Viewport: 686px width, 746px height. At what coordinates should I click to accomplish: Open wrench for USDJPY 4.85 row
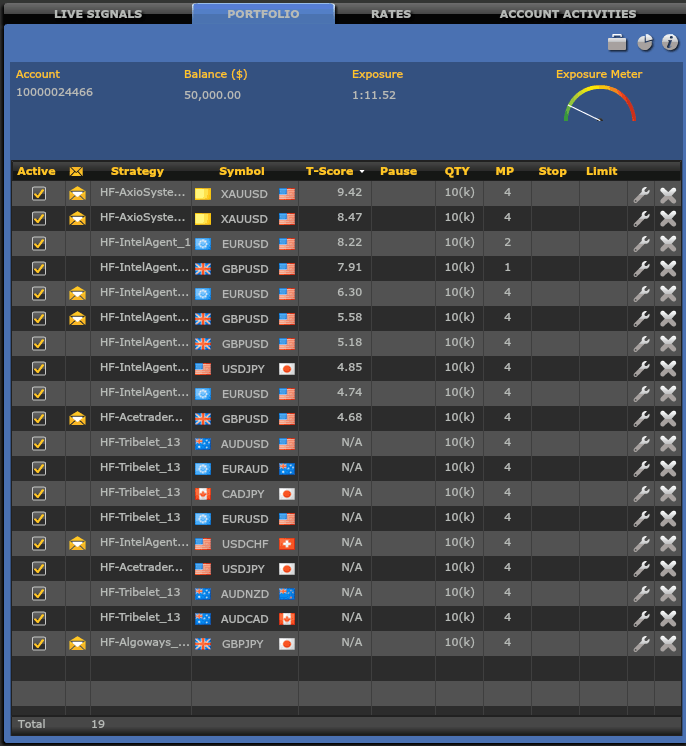tap(641, 369)
